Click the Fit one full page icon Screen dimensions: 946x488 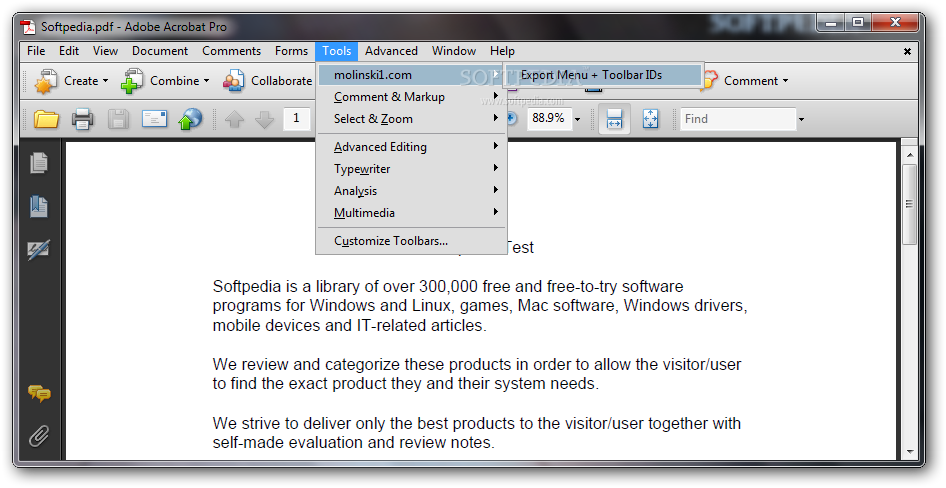click(x=650, y=119)
